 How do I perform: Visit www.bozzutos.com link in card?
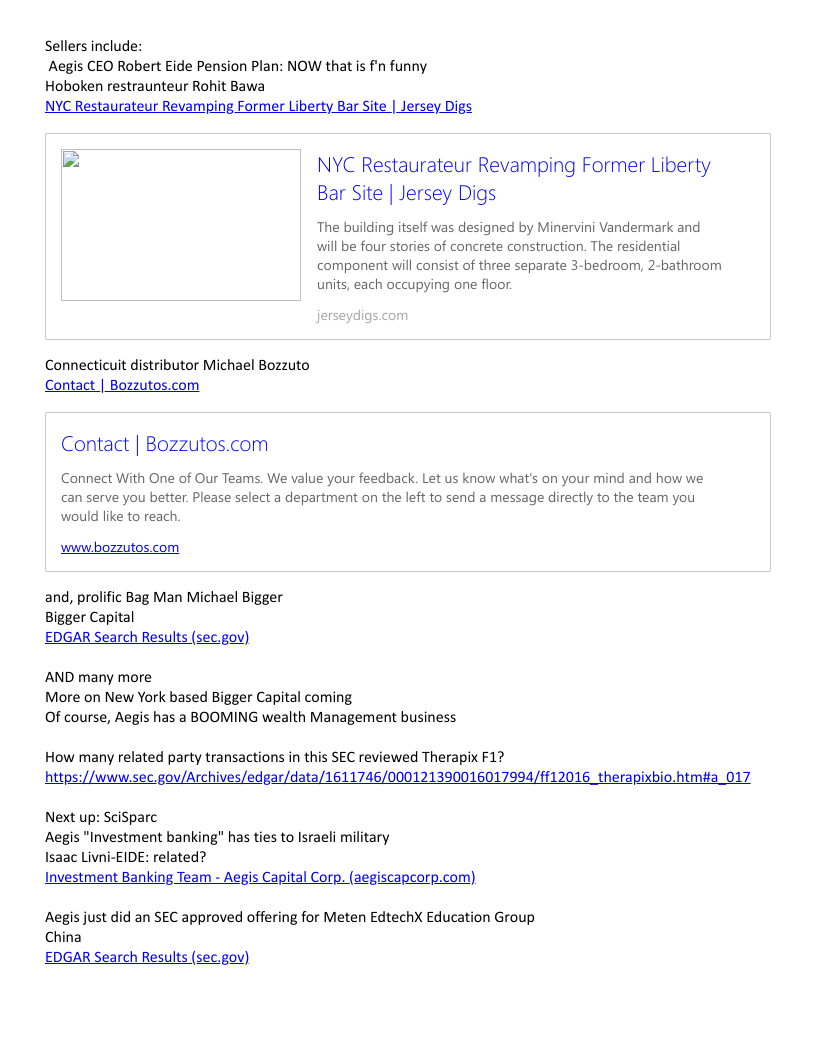tap(120, 548)
